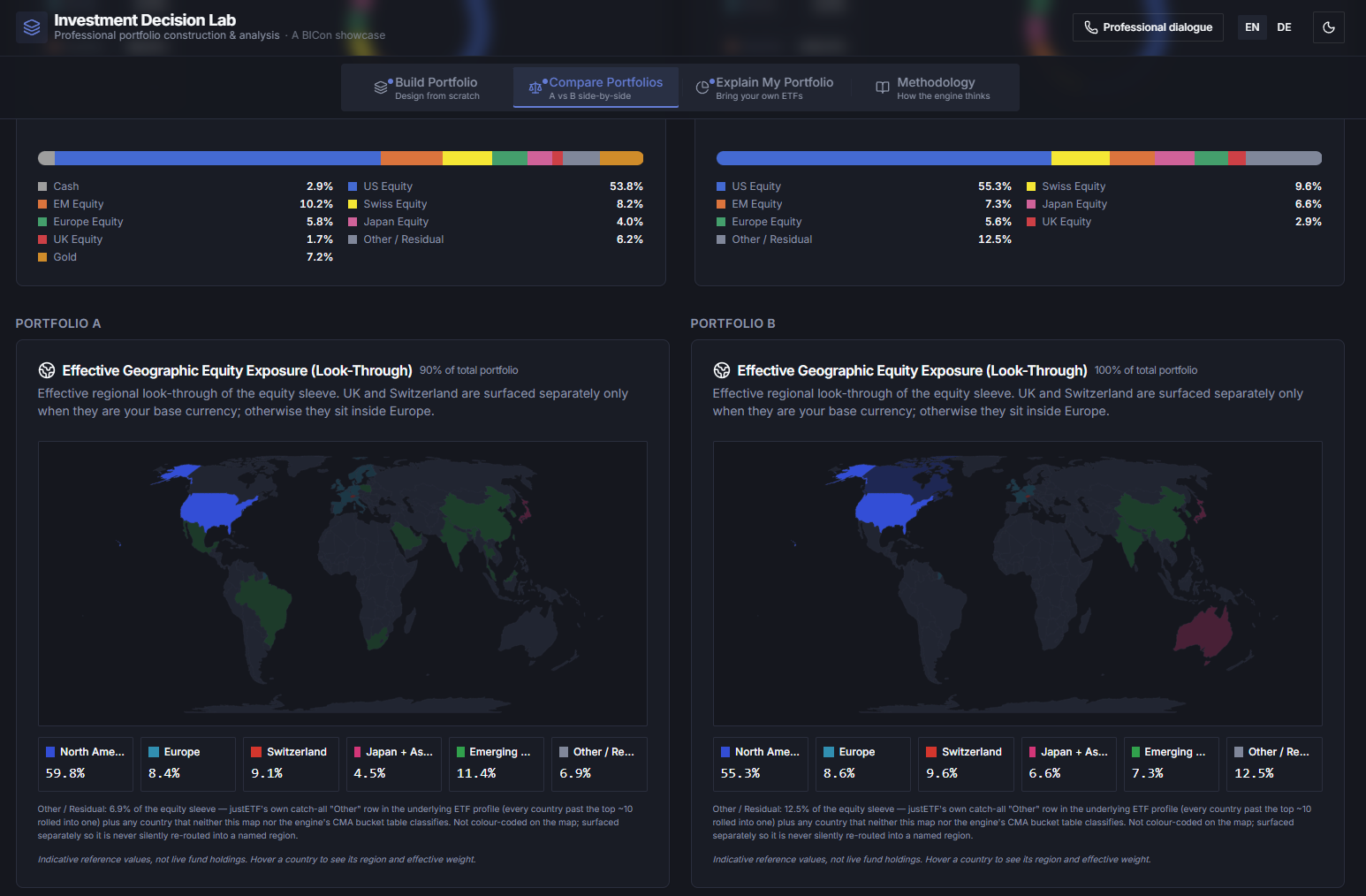Click the EM Equity 7.3% row in Portfolio B legend
The image size is (1366, 896).
864,204
